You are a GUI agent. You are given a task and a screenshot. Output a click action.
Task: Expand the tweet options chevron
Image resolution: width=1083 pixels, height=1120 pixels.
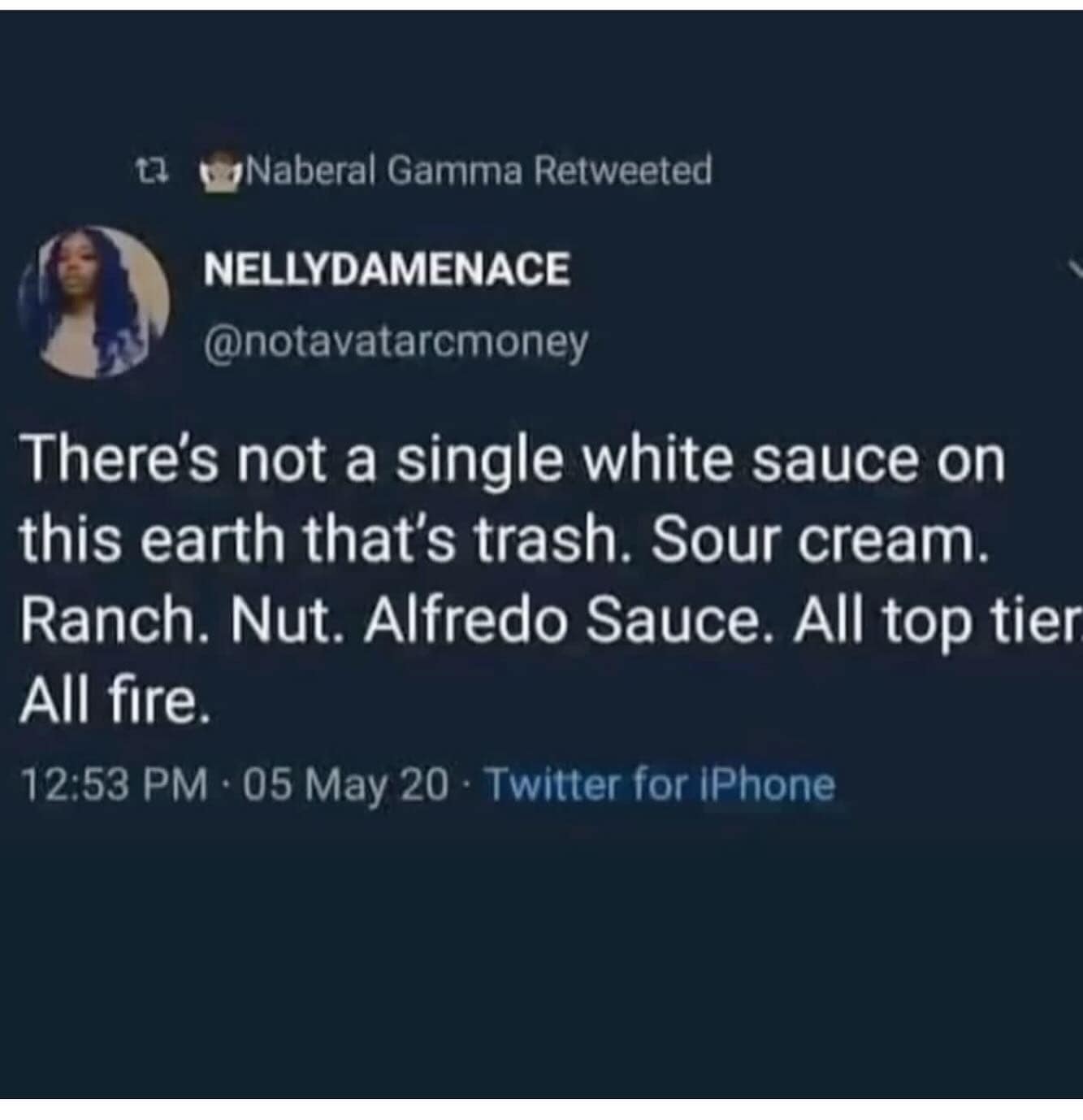pyautogui.click(x=1075, y=269)
